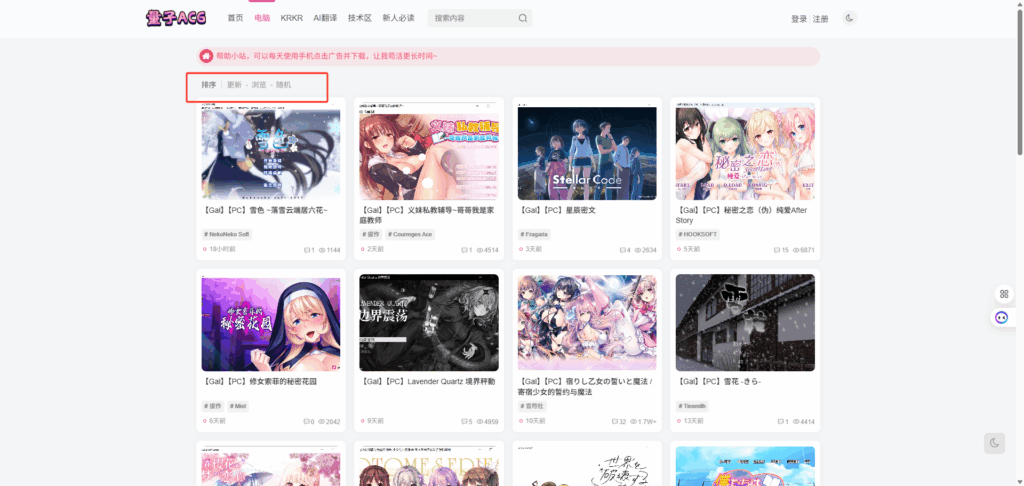Click the # Tinsmith tag

tap(692, 406)
